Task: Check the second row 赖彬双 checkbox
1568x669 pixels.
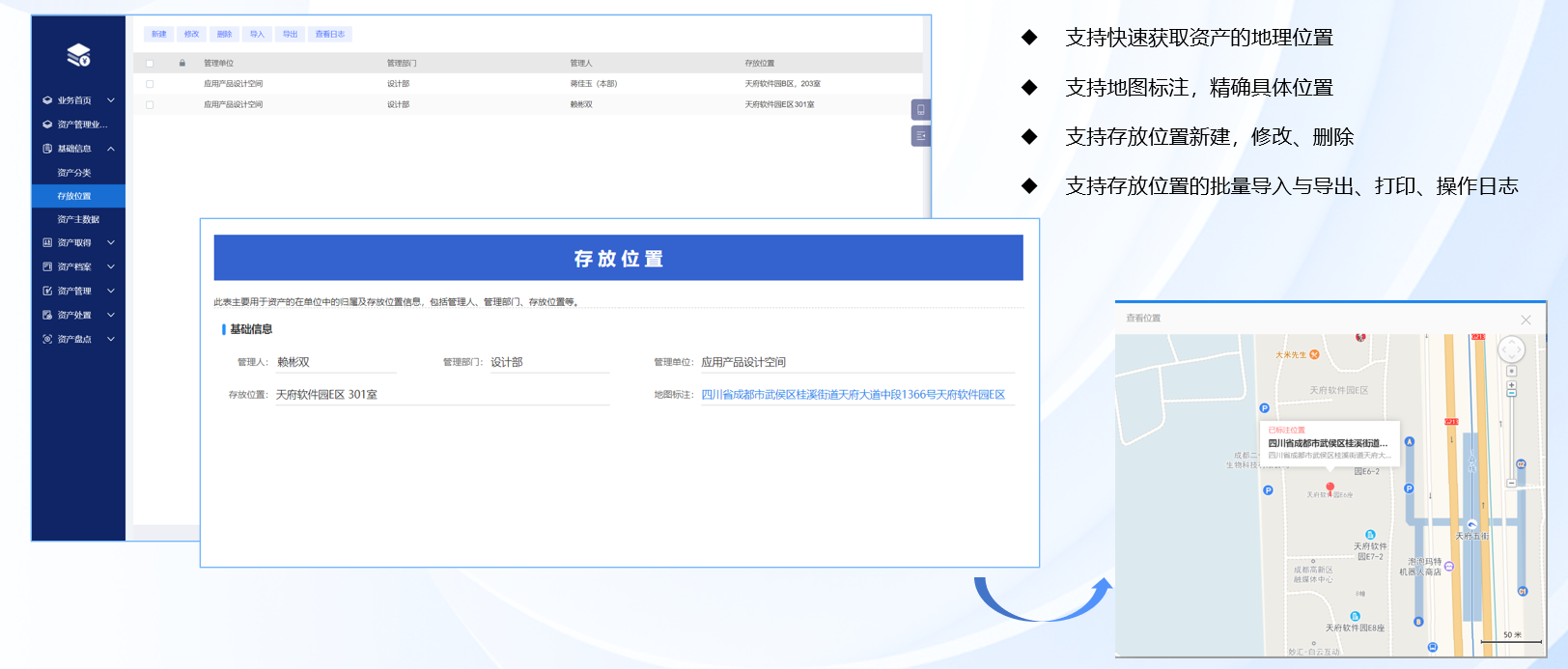Action: coord(150,104)
